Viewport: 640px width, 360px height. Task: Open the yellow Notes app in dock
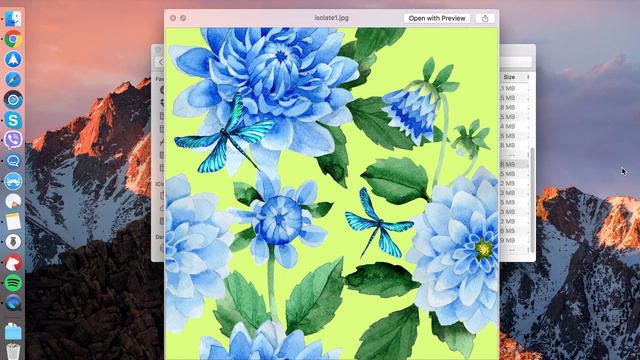click(13, 222)
